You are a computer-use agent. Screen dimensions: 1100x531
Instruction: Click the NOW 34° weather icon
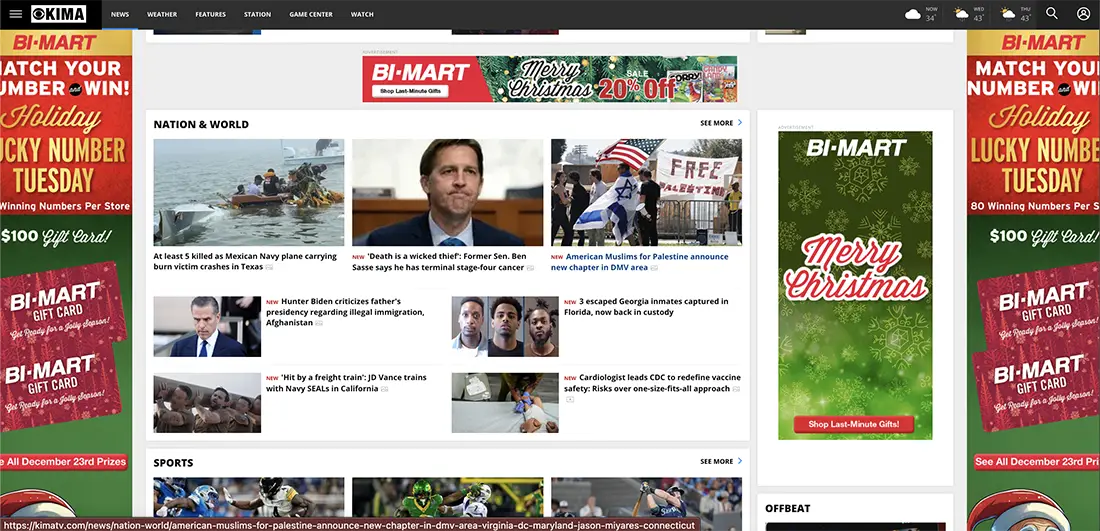coord(913,14)
